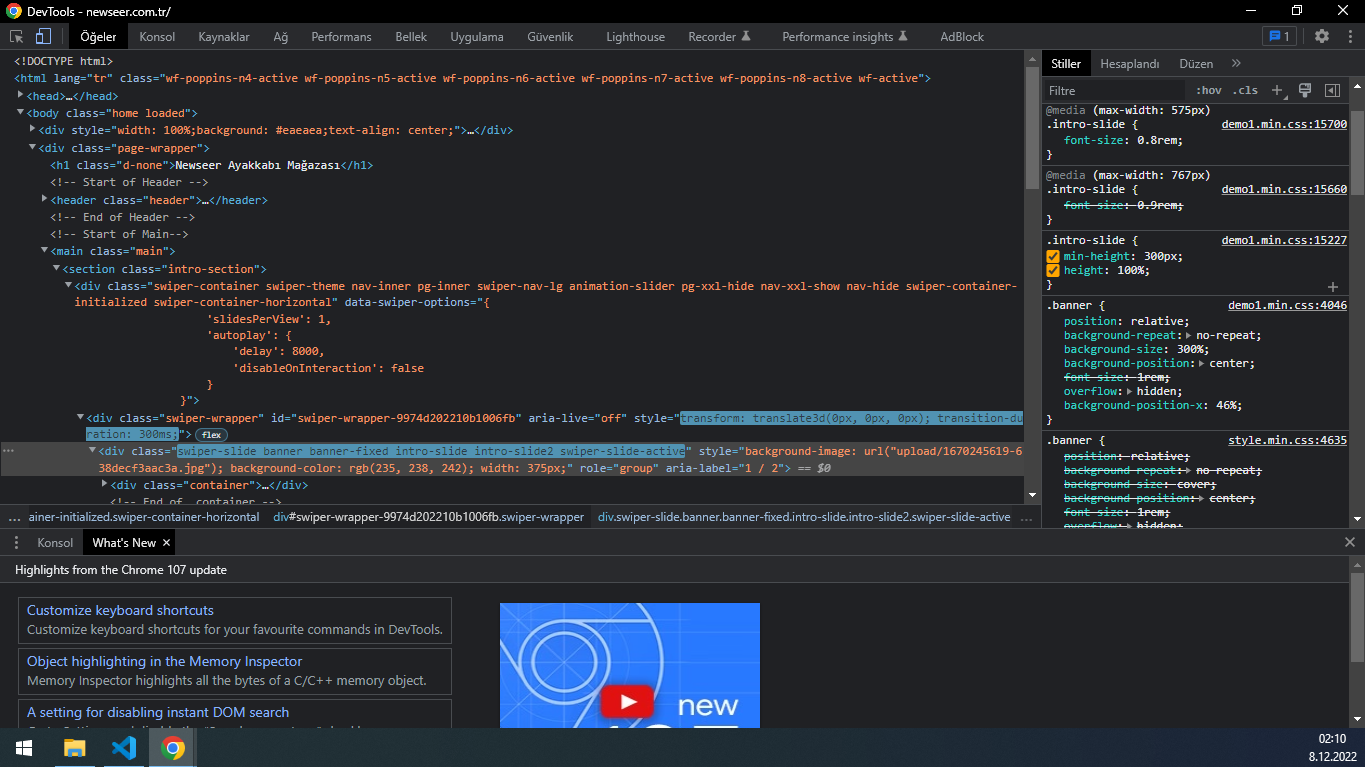Open DevTools settings gear
The height and width of the screenshot is (767, 1365).
point(1322,36)
